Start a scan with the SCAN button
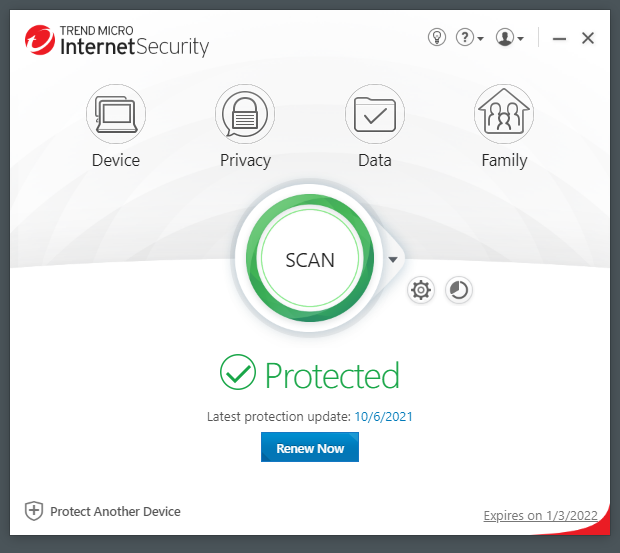The width and height of the screenshot is (620, 553). click(x=310, y=259)
